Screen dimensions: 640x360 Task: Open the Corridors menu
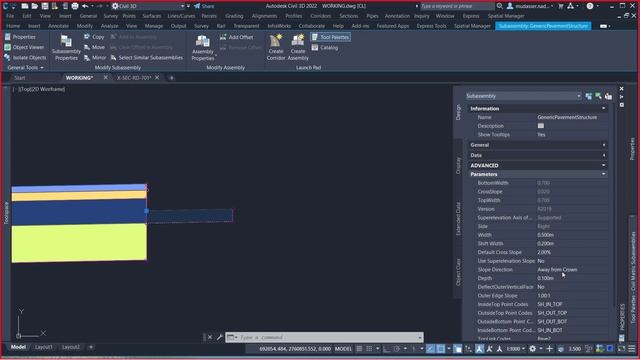320,16
